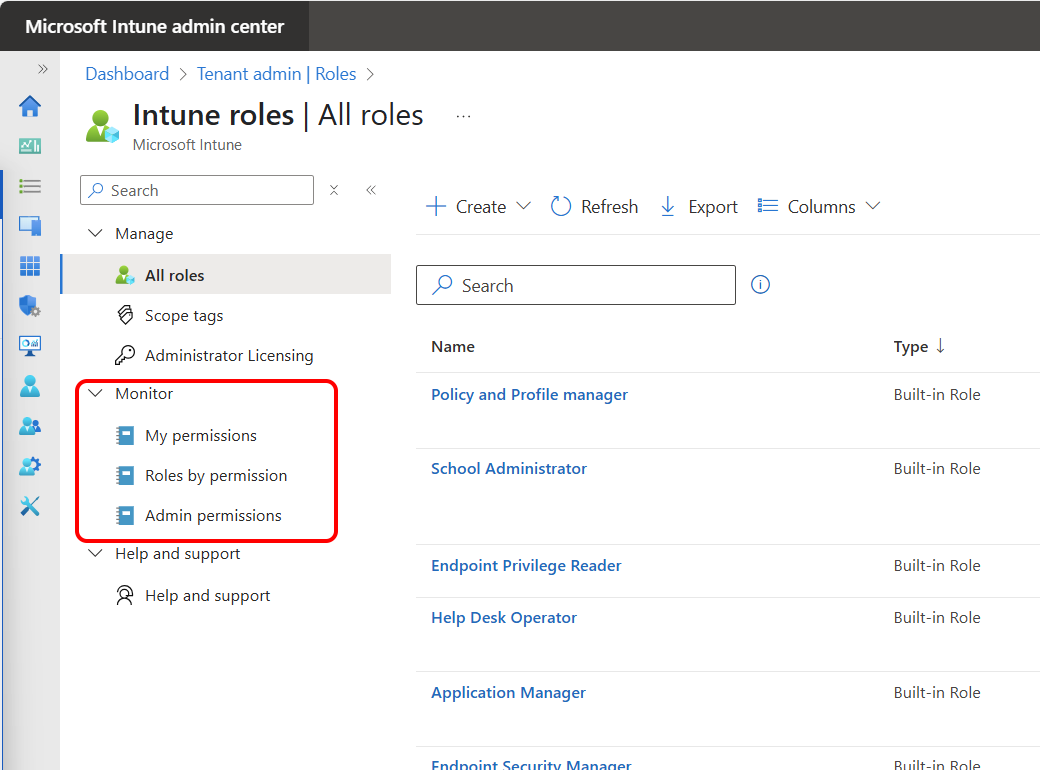
Task: Open the Home icon in the sidebar
Action: pyautogui.click(x=30, y=106)
